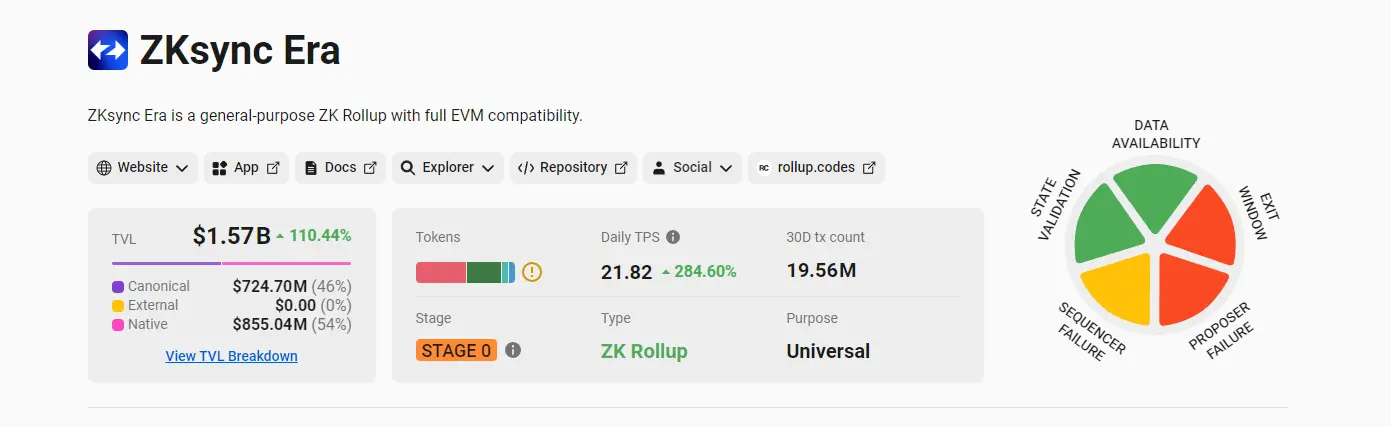Click the rollup.codes button label
Viewport: 1391px width, 427px height.
pos(816,168)
